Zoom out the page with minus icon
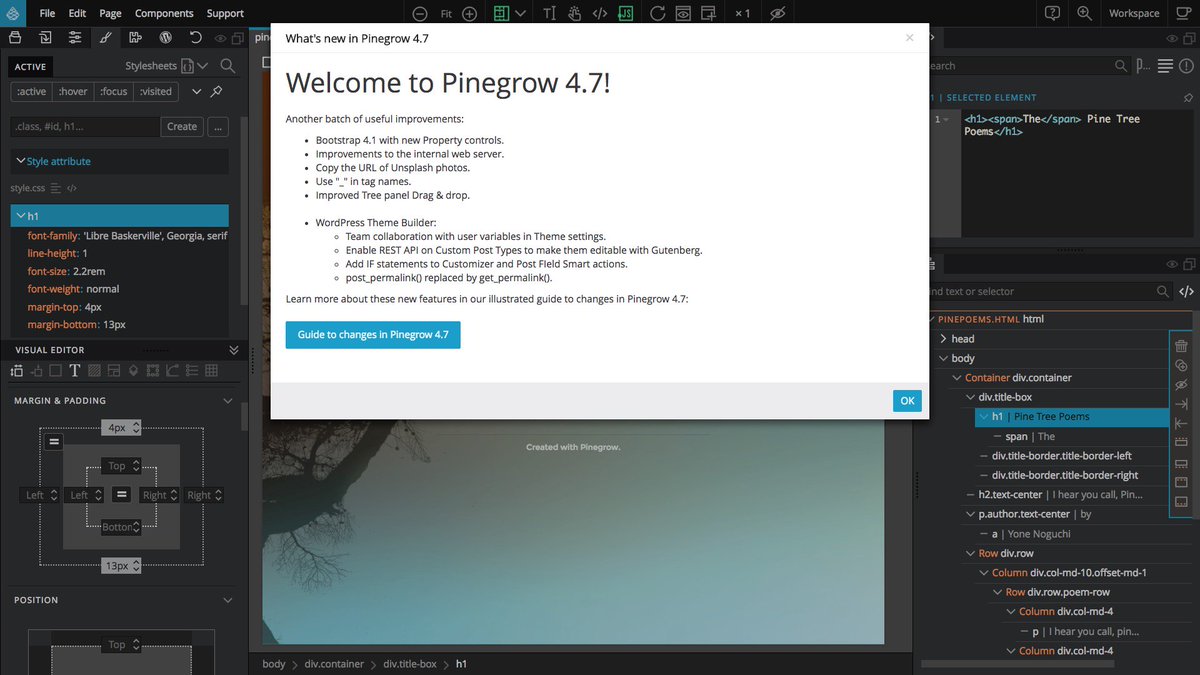The image size is (1200, 675). coord(420,14)
